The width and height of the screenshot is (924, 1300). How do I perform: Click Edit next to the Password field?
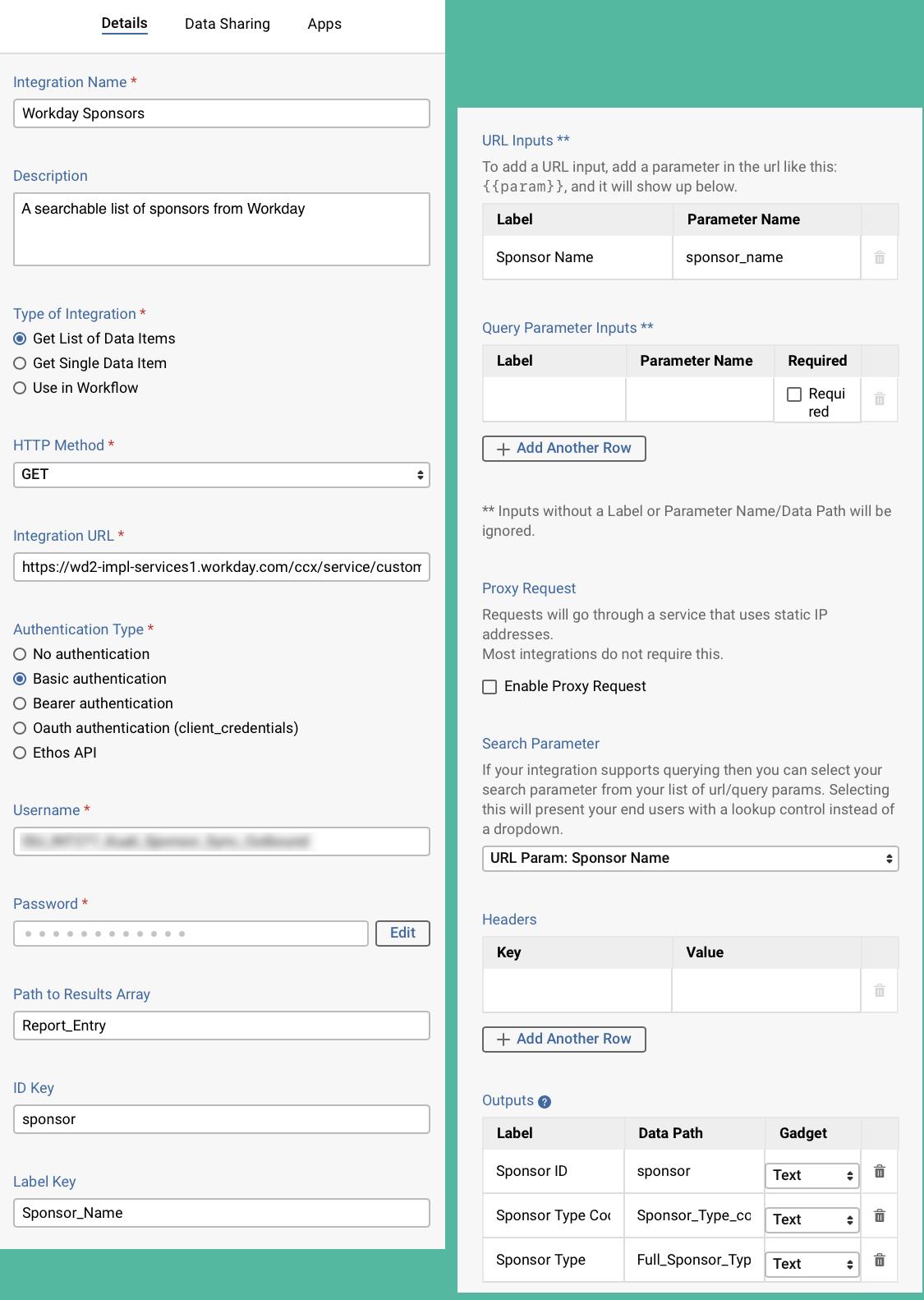click(x=402, y=933)
